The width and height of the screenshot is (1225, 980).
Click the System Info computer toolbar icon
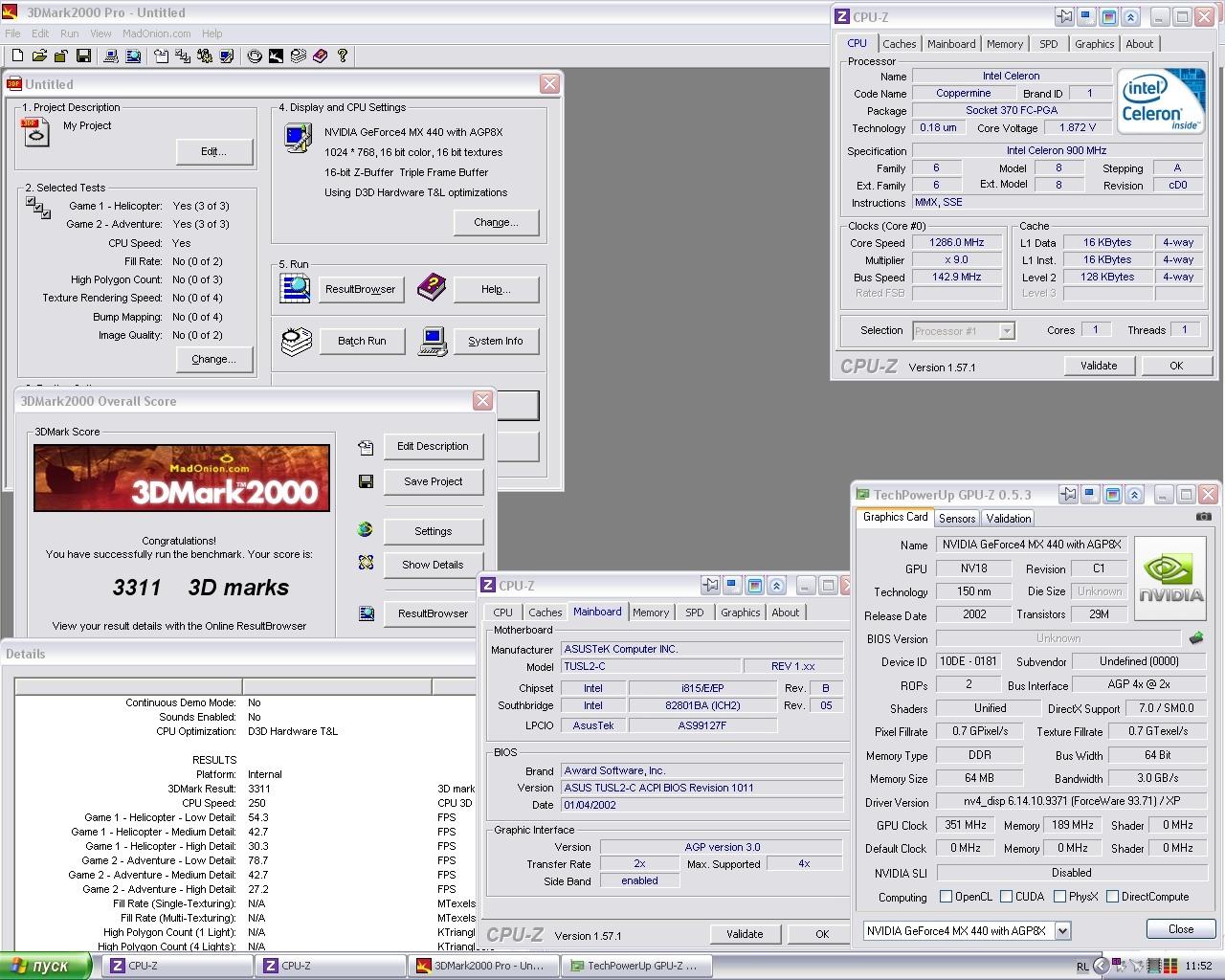pyautogui.click(x=111, y=56)
